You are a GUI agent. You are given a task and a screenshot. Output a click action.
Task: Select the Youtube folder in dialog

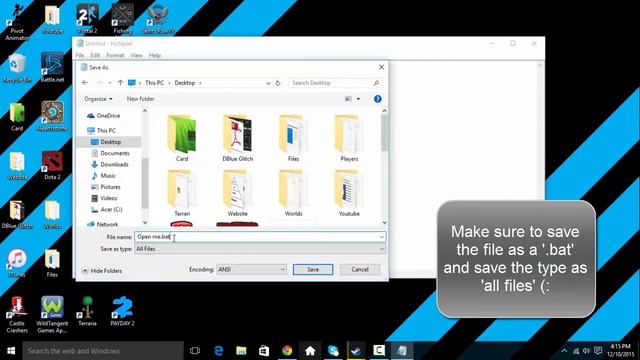tap(349, 193)
